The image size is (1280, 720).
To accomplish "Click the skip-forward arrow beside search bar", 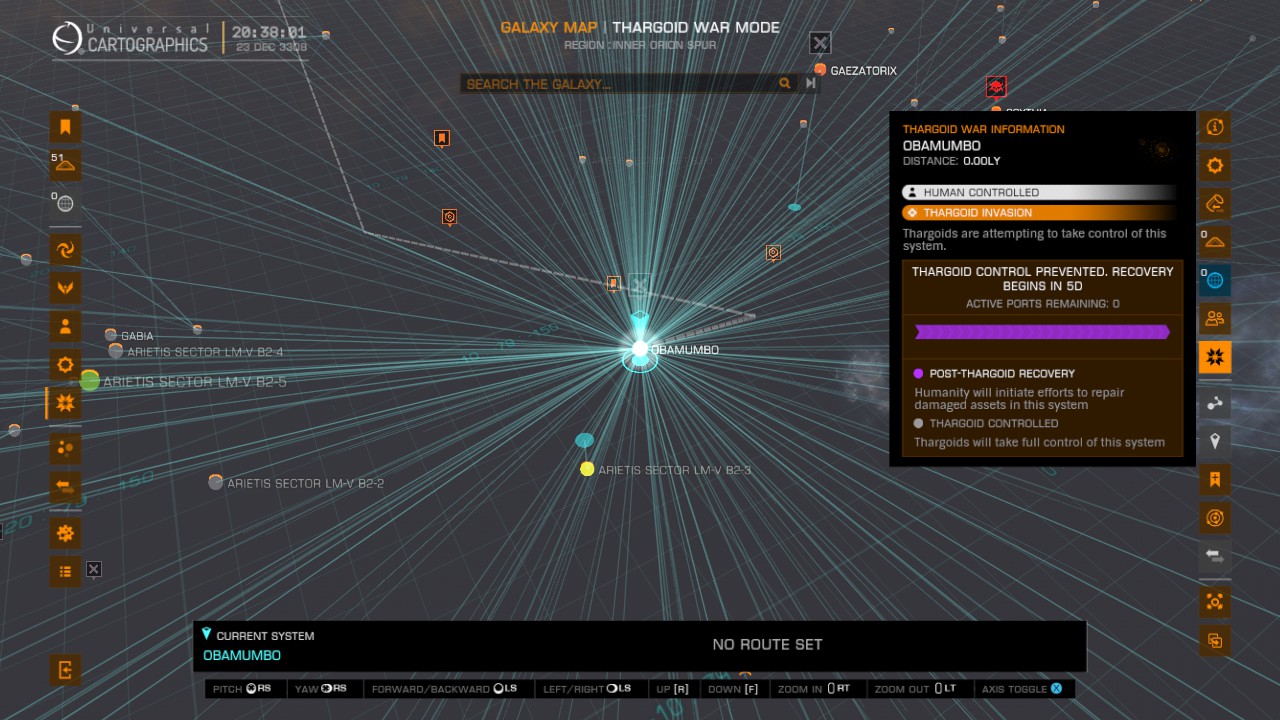I will click(x=811, y=84).
